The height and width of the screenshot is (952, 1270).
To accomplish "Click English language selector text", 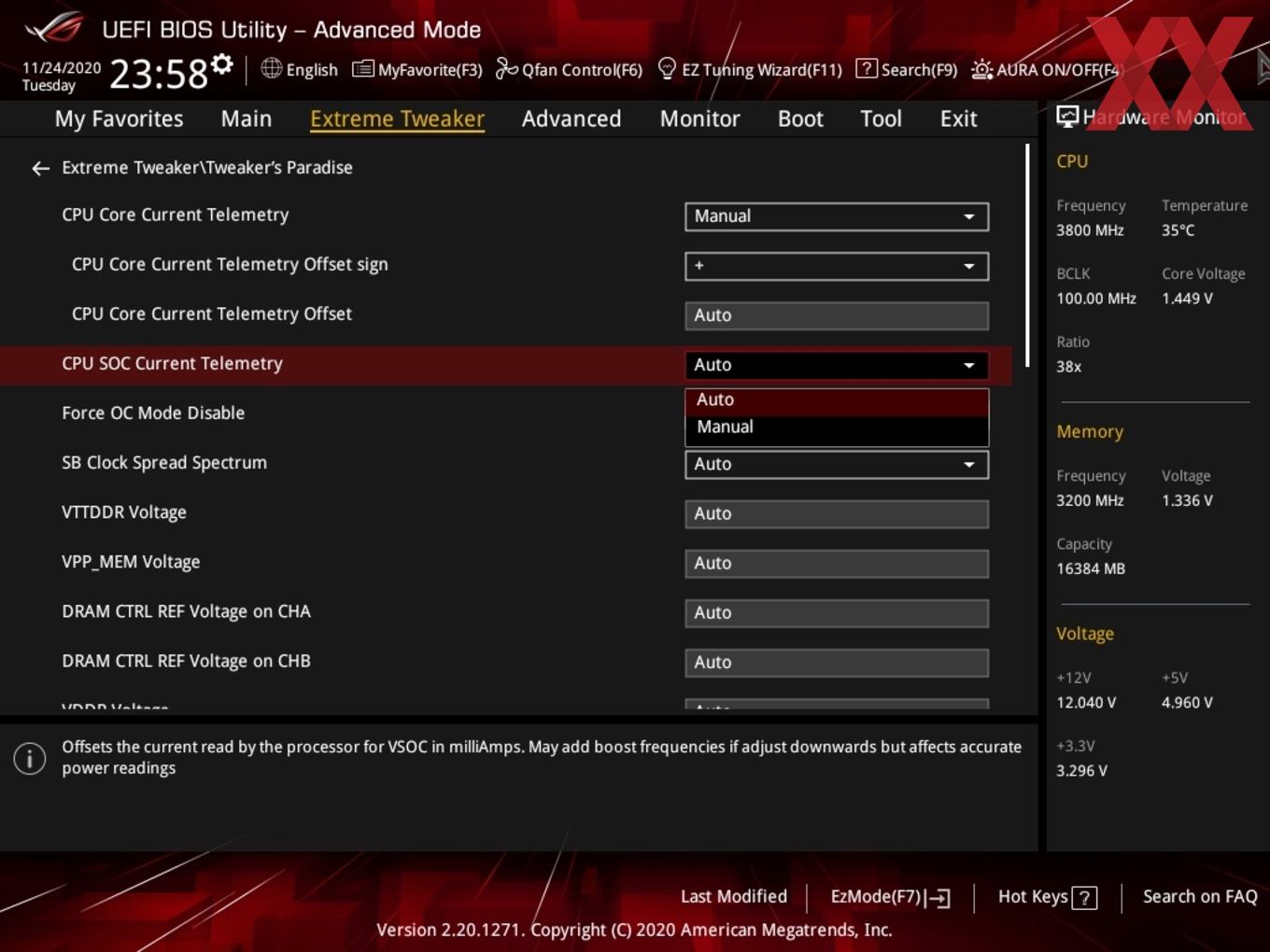I will (x=312, y=70).
